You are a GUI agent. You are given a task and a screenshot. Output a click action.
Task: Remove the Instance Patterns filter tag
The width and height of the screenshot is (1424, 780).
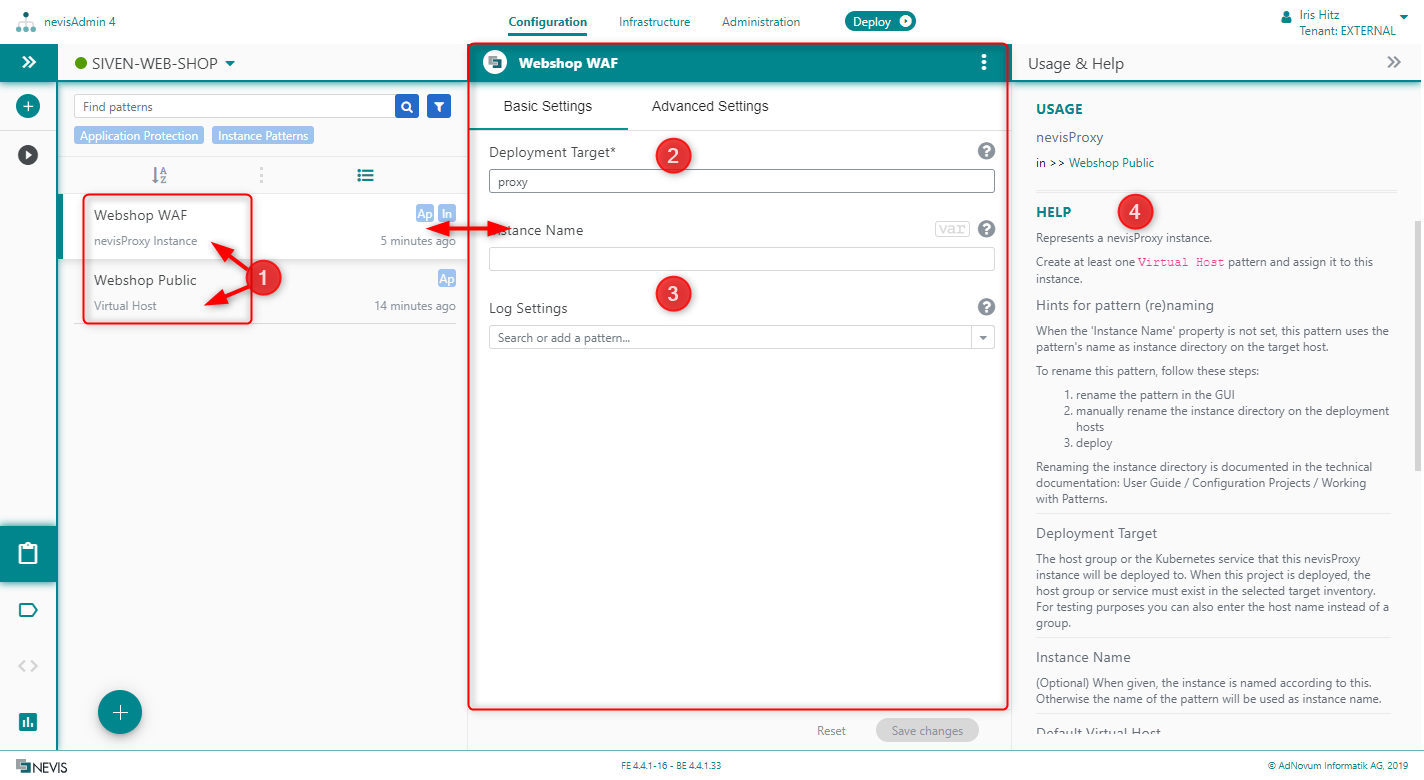263,136
